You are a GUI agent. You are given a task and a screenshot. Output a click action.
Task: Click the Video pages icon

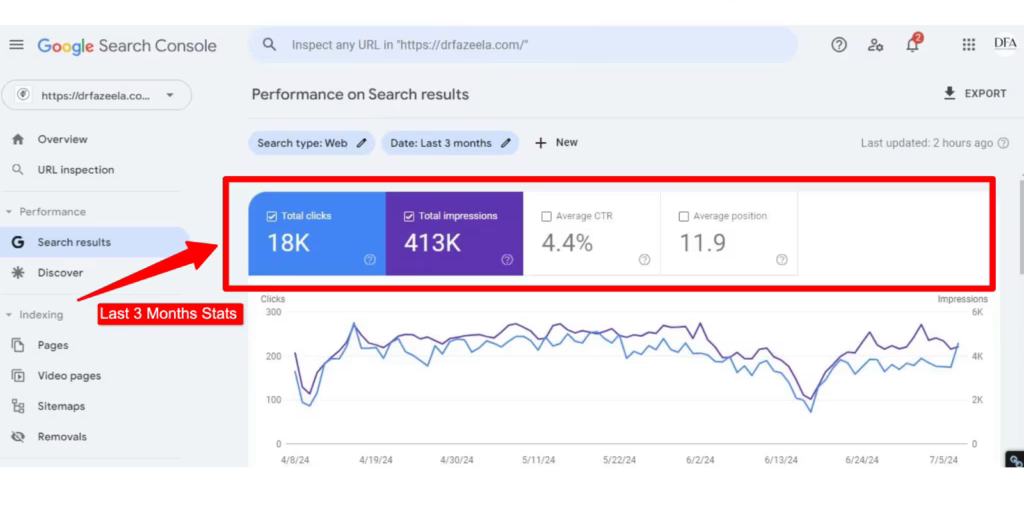[18, 376]
